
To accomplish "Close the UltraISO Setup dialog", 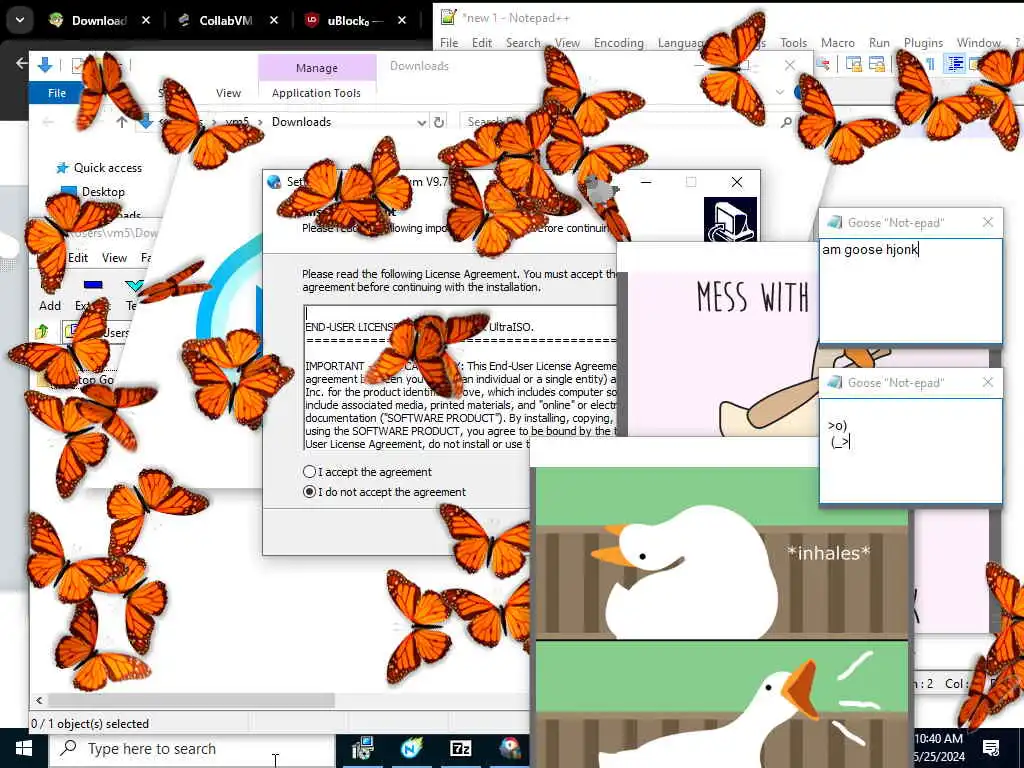I will [x=737, y=182].
